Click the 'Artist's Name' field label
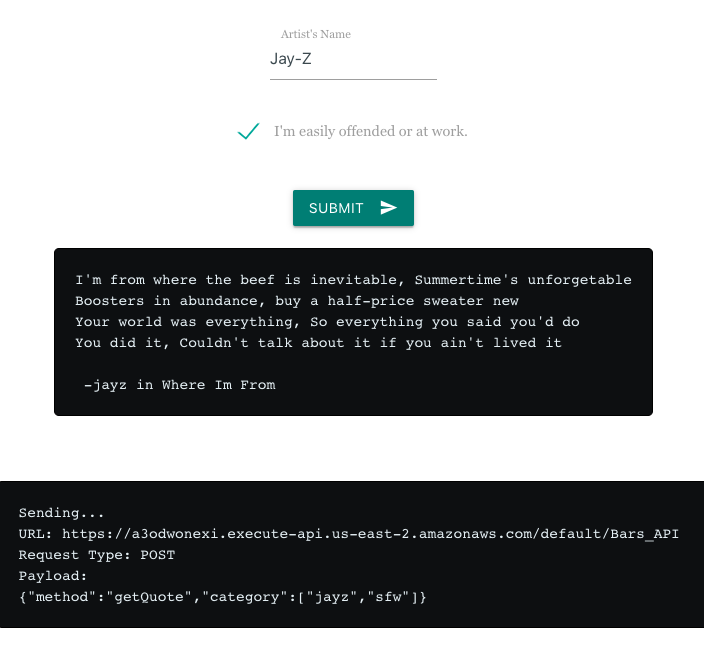This screenshot has width=704, height=645. [316, 34]
